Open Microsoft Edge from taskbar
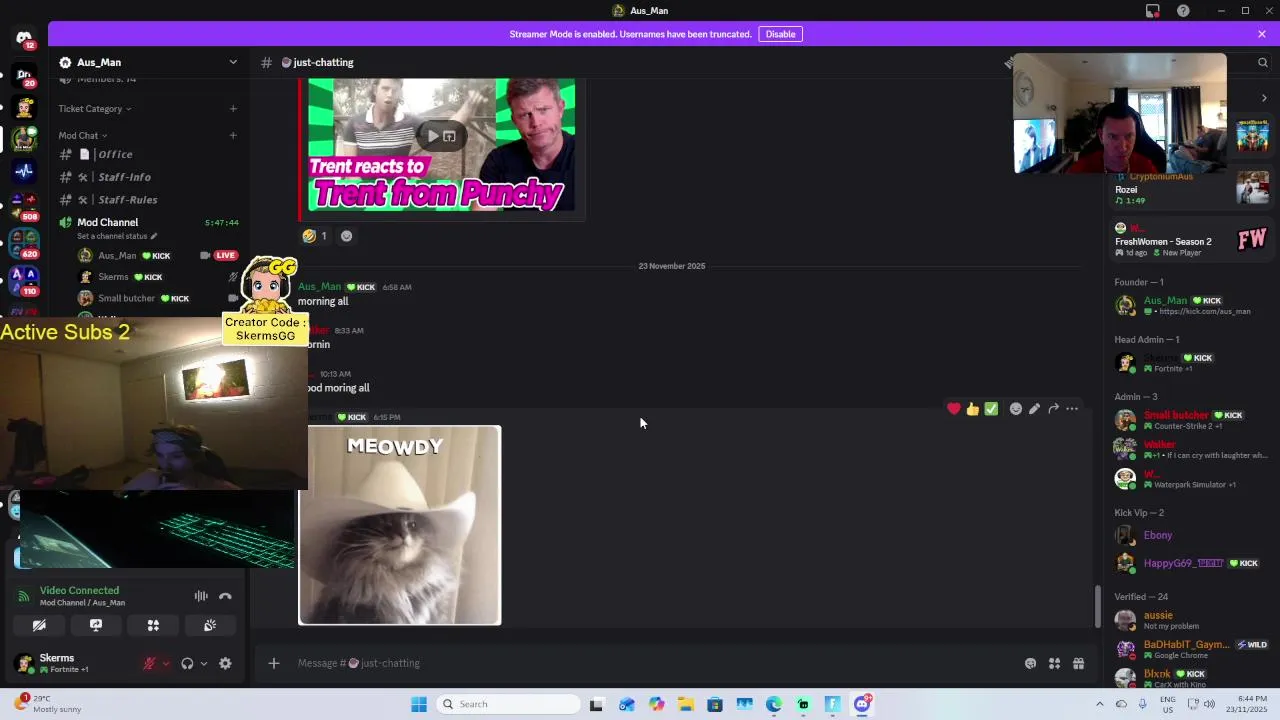Image resolution: width=1280 pixels, height=720 pixels. pyautogui.click(x=774, y=704)
